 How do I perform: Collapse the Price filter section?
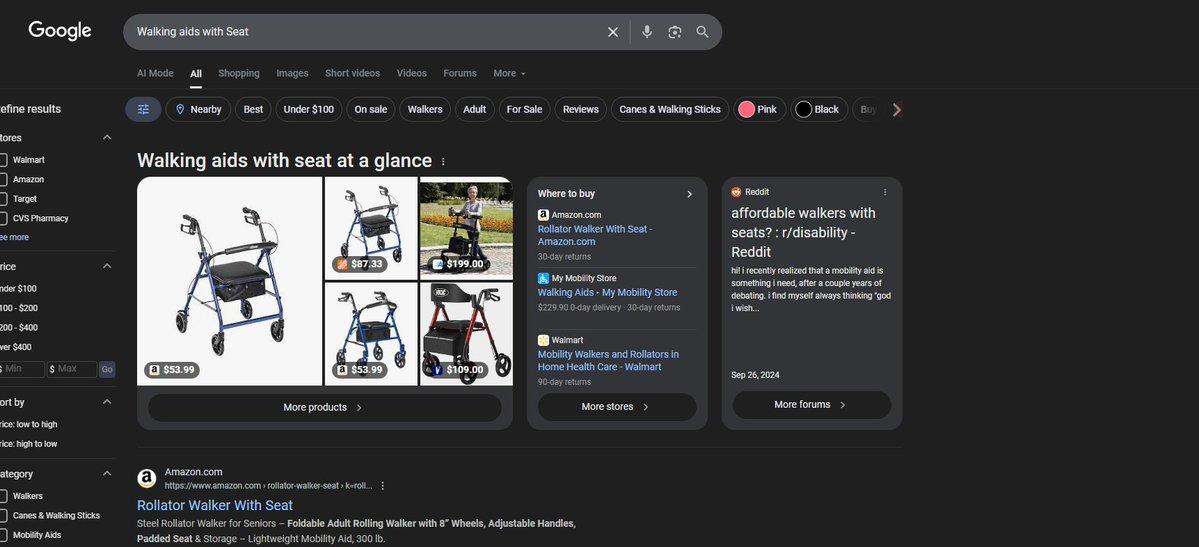[107, 266]
